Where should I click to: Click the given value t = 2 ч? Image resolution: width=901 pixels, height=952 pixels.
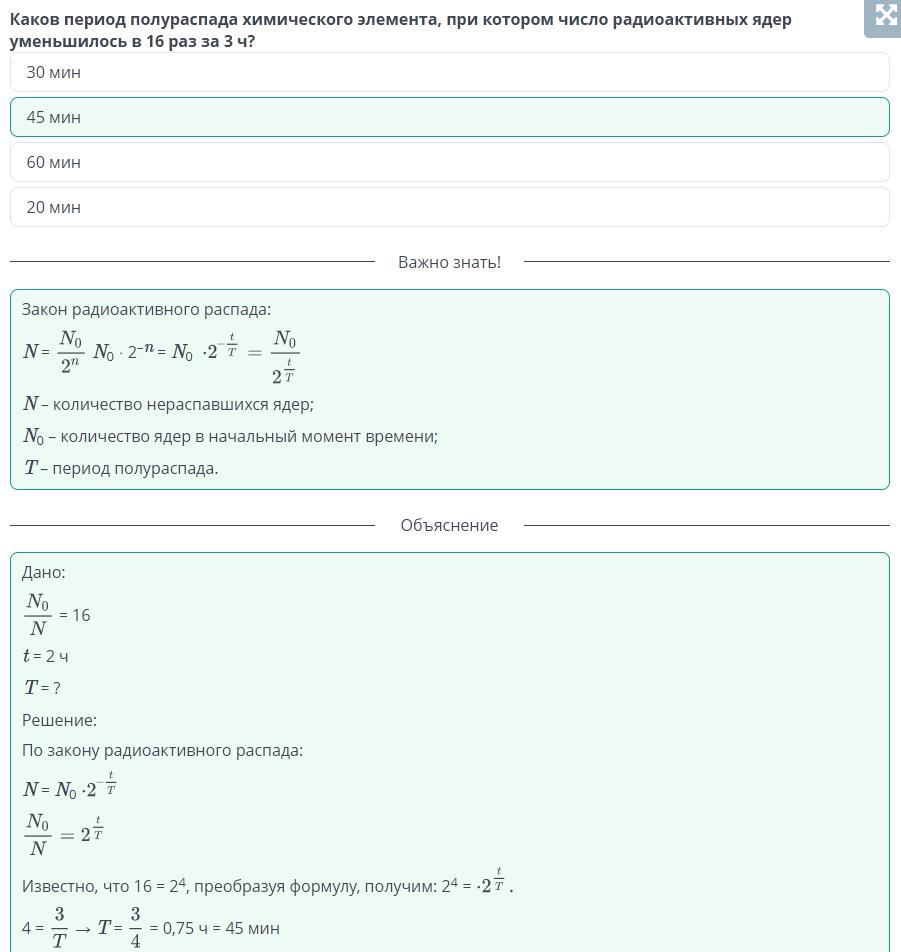tap(46, 656)
